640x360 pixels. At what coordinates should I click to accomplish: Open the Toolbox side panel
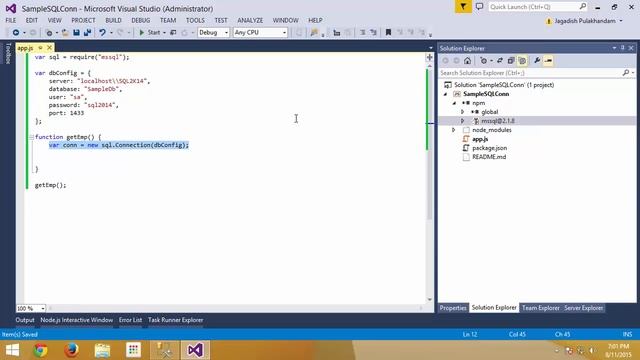click(8, 53)
